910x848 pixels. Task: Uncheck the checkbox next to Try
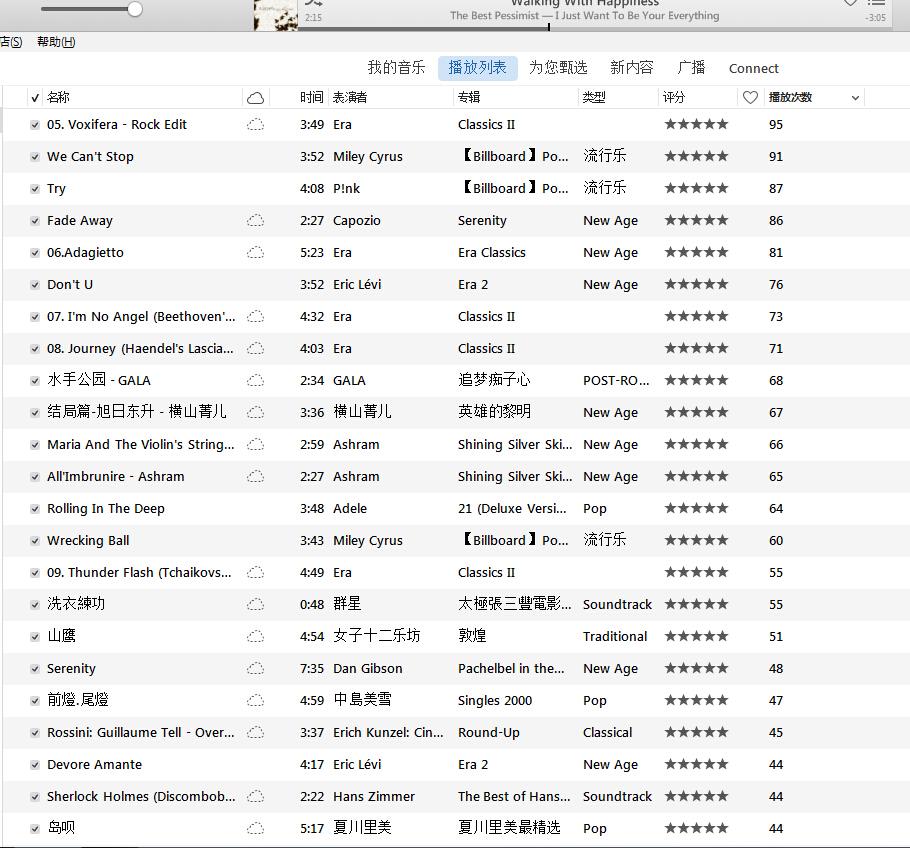34,188
